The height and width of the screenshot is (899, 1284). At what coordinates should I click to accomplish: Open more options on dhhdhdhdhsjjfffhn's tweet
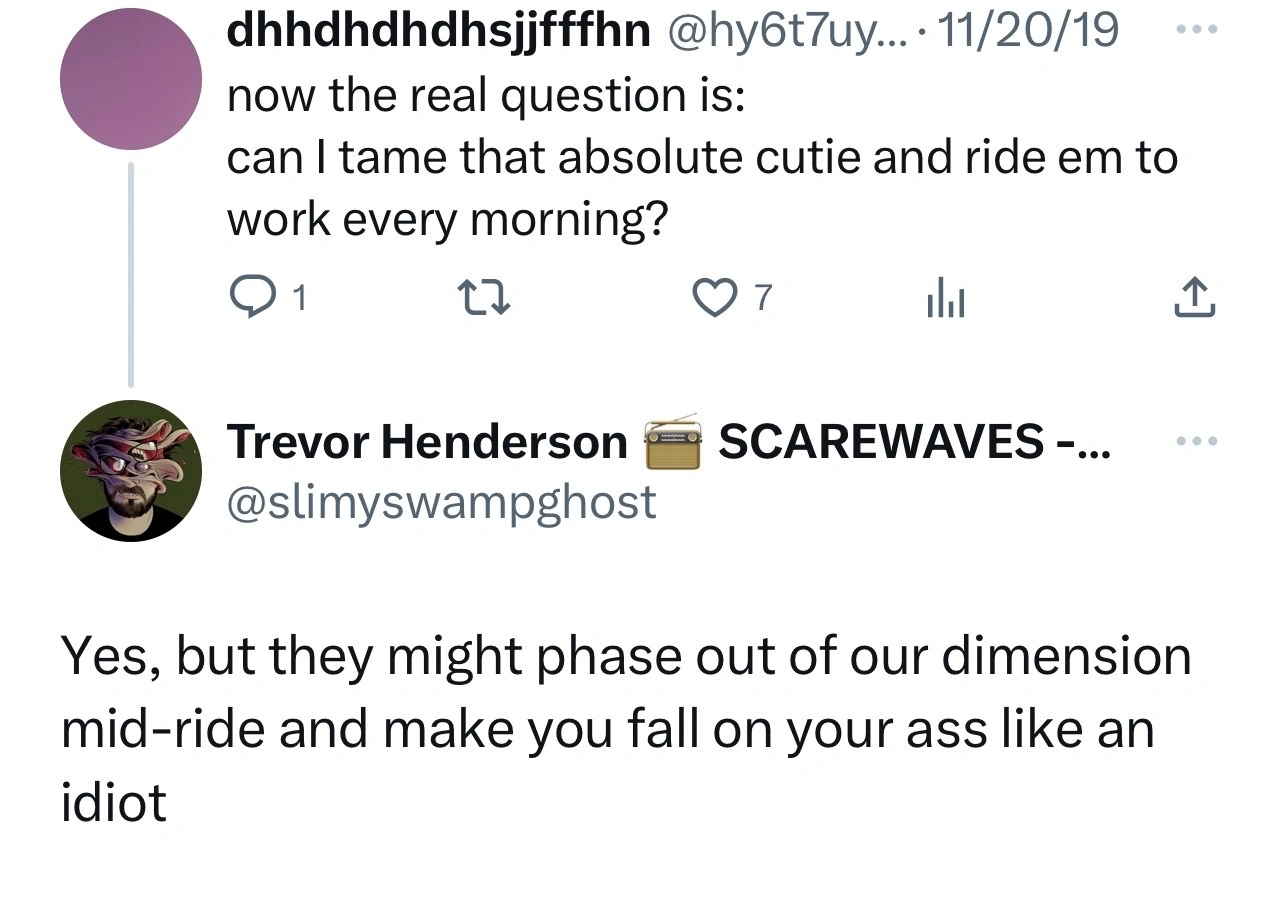(1196, 30)
